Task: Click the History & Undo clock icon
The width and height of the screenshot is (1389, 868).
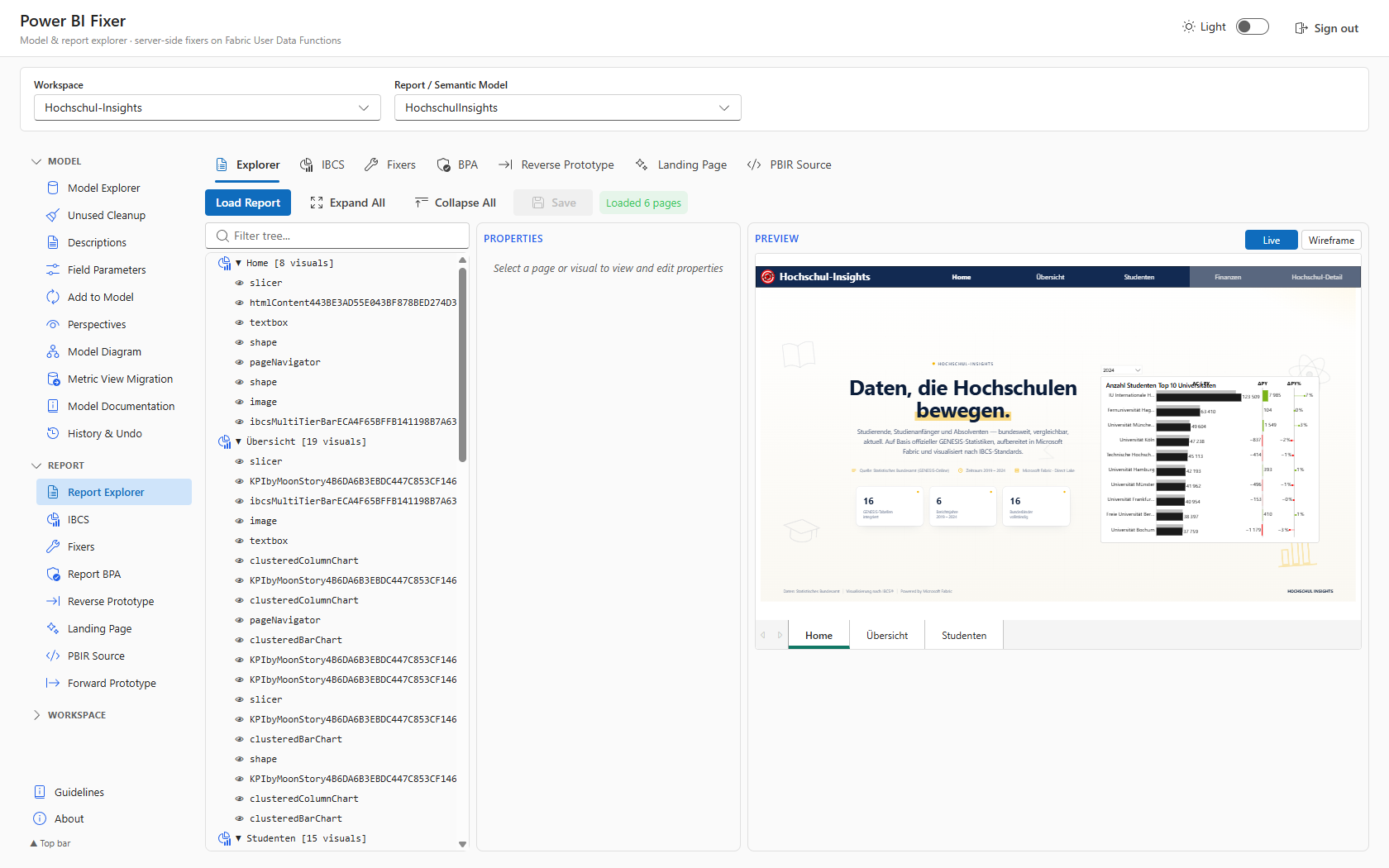Action: (53, 433)
